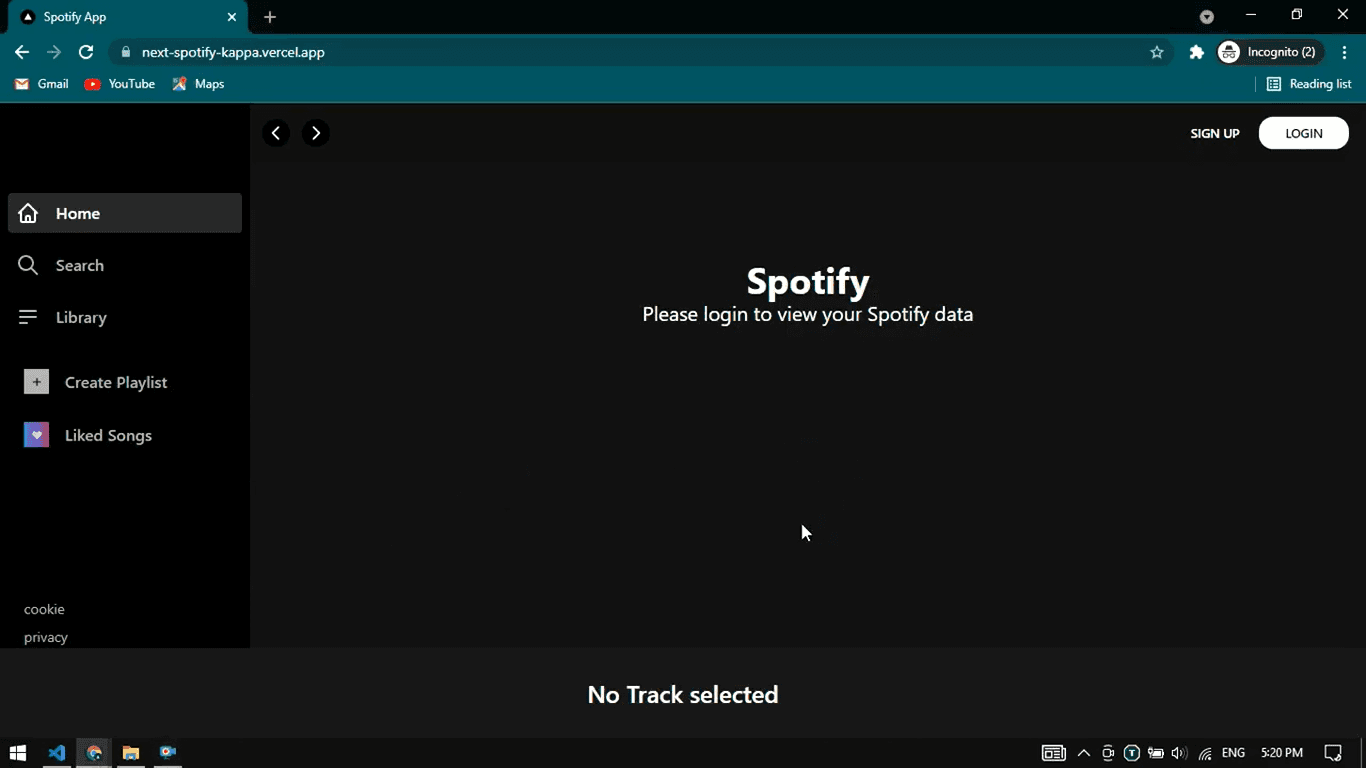Bookmark this page with the star
The height and width of the screenshot is (768, 1366).
[1157, 52]
